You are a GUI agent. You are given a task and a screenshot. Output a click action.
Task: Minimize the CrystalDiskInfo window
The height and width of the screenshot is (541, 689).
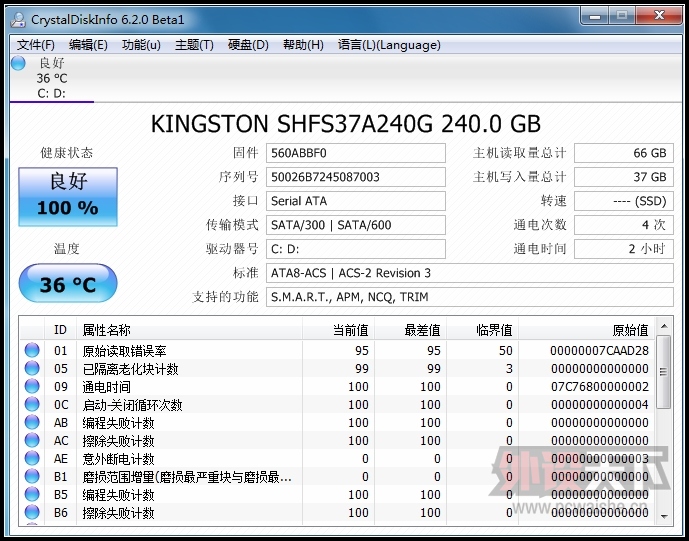pos(595,16)
